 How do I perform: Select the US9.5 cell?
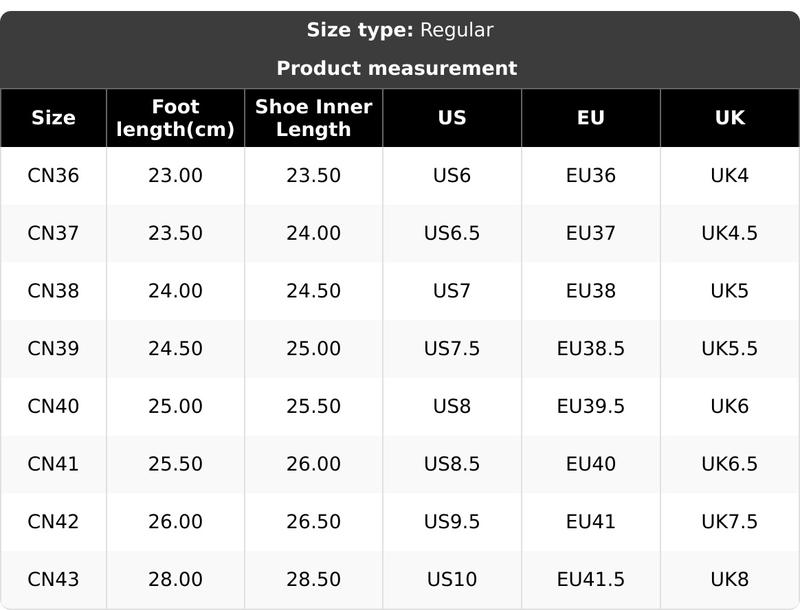pyautogui.click(x=452, y=522)
